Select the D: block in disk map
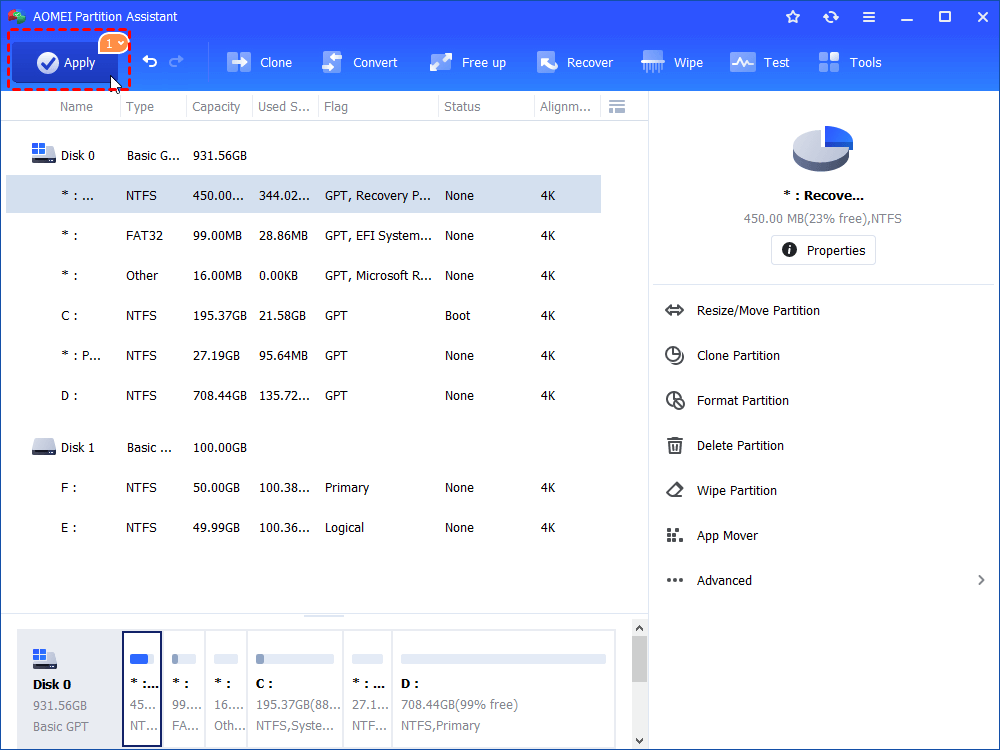The width and height of the screenshot is (1000, 750). click(503, 689)
